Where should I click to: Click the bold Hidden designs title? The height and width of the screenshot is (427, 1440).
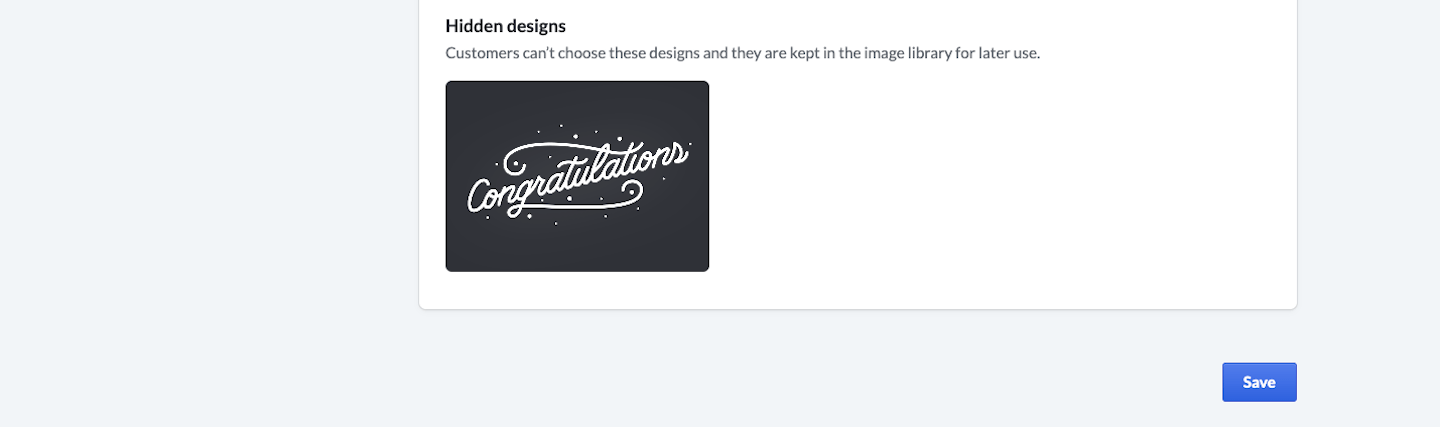click(505, 26)
